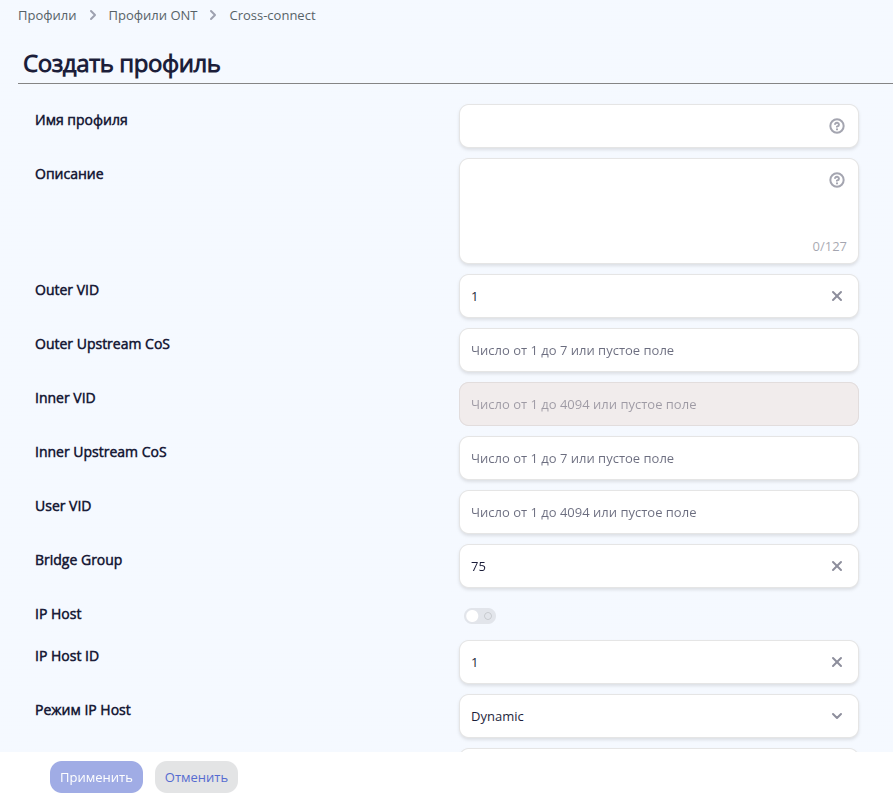Clear the IP Host ID field value
Screen dimensions: 893x797
837,662
